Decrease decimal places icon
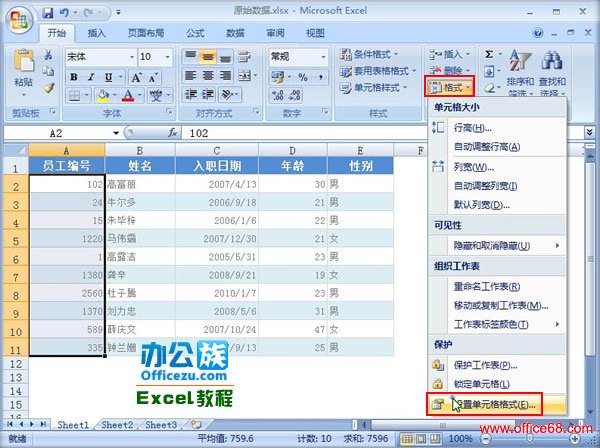 pos(294,95)
